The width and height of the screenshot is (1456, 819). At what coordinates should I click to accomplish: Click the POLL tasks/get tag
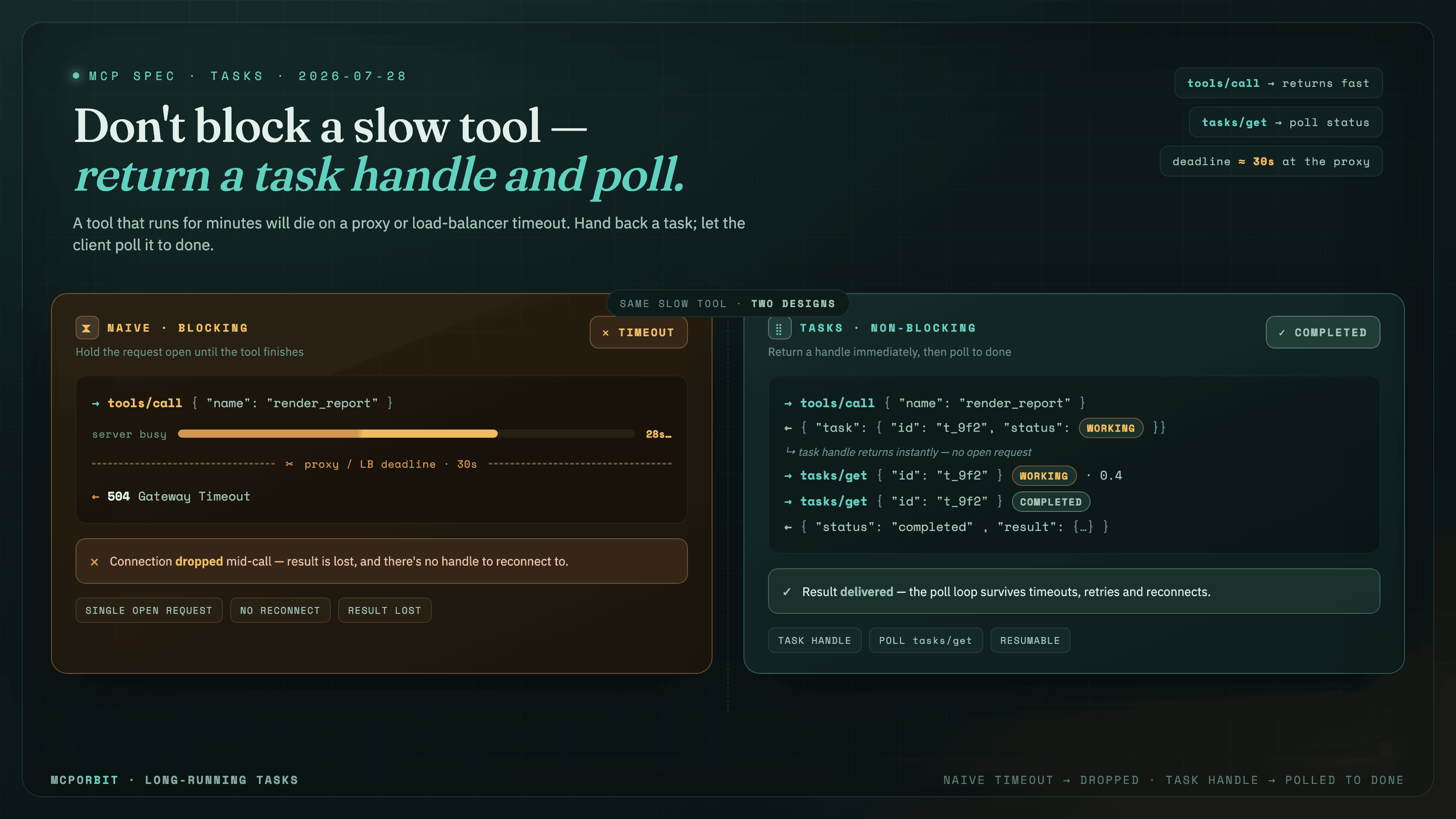pos(925,640)
